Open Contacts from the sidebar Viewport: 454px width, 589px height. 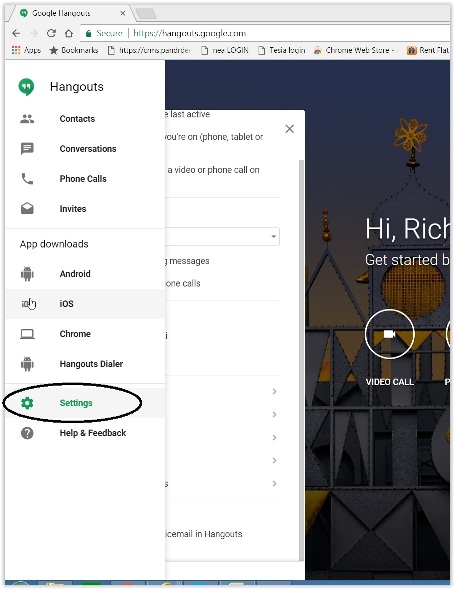[x=85, y=119]
